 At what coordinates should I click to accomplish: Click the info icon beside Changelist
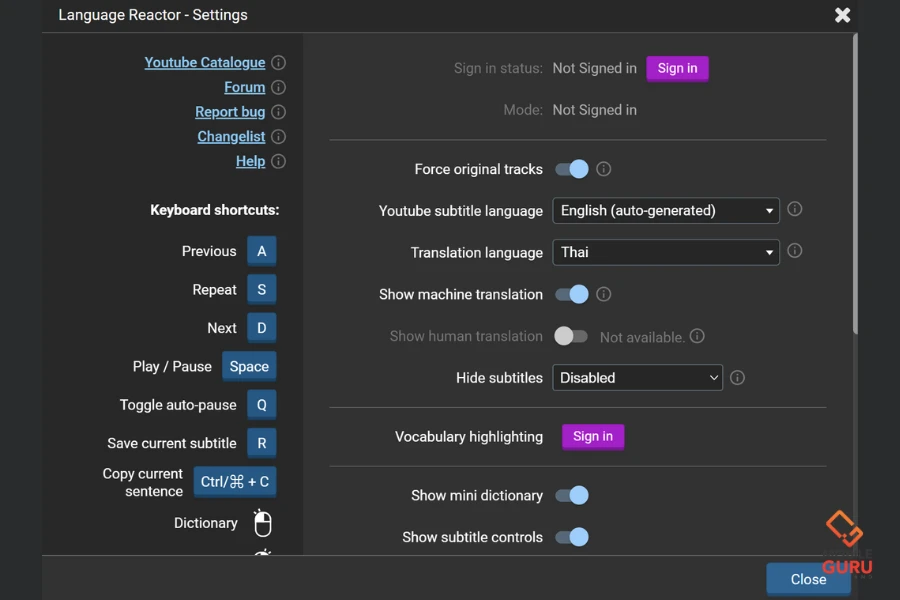click(278, 137)
